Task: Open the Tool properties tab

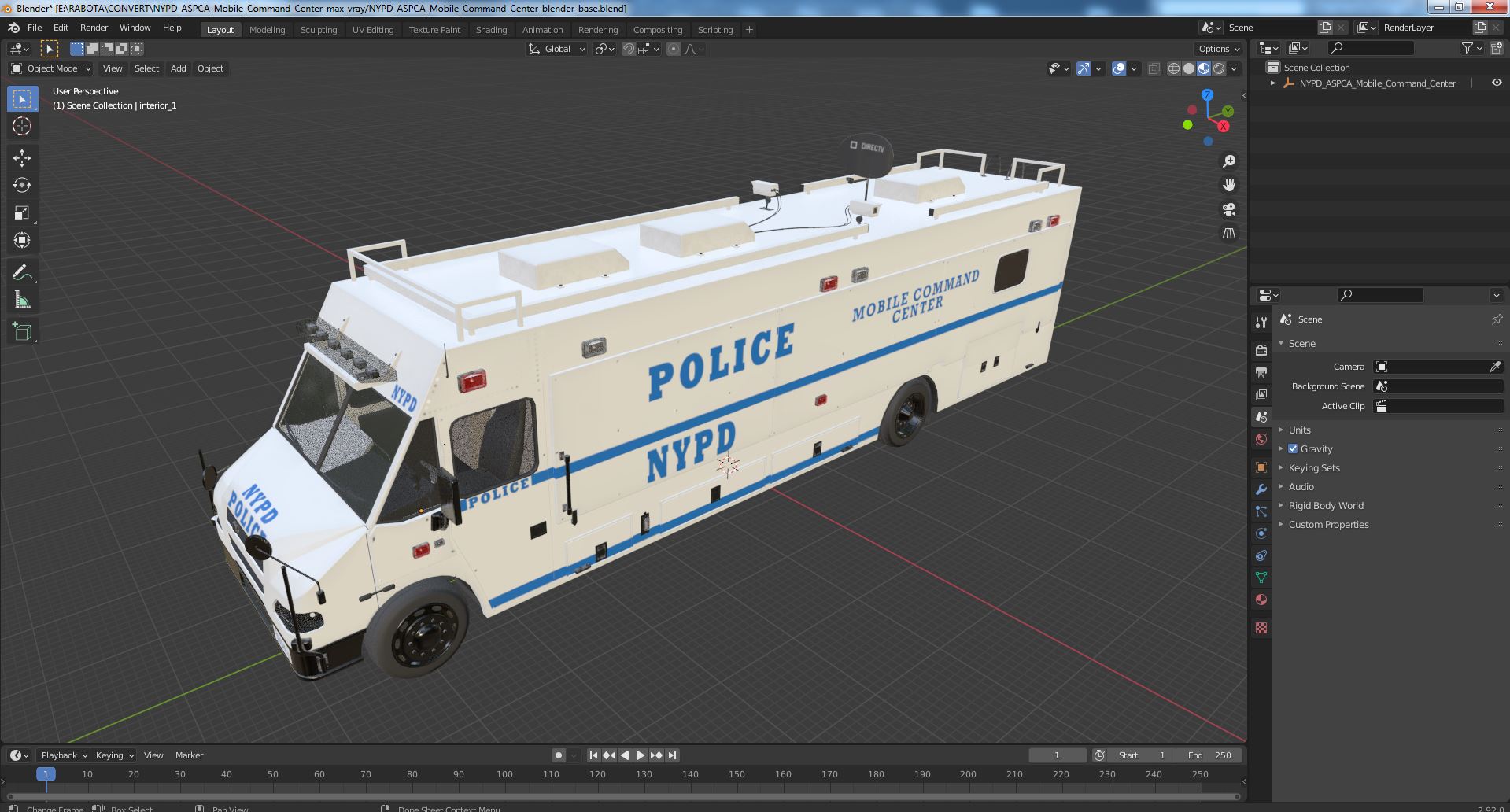Action: (x=1261, y=323)
